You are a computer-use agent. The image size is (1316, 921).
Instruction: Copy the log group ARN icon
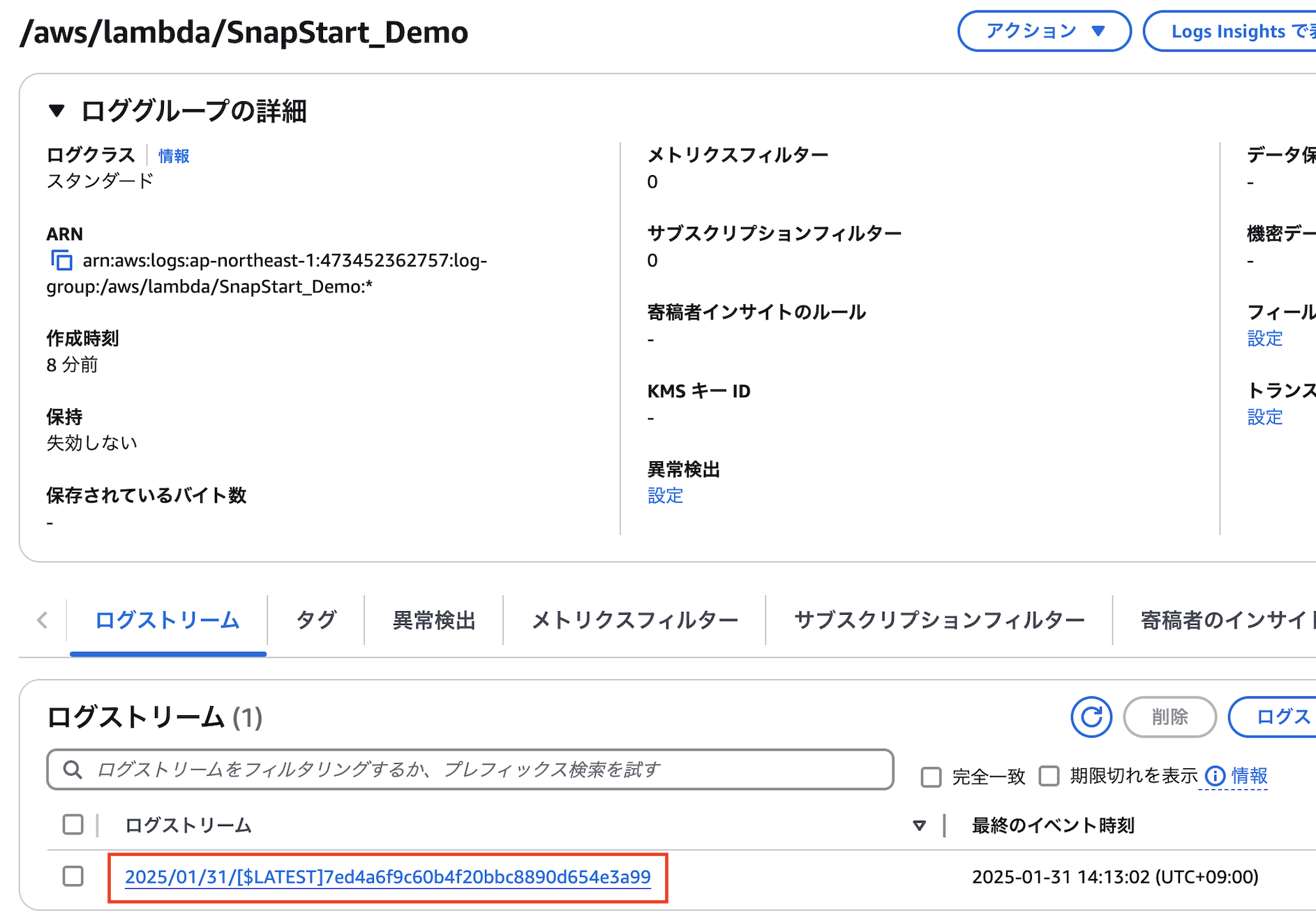(x=61, y=260)
